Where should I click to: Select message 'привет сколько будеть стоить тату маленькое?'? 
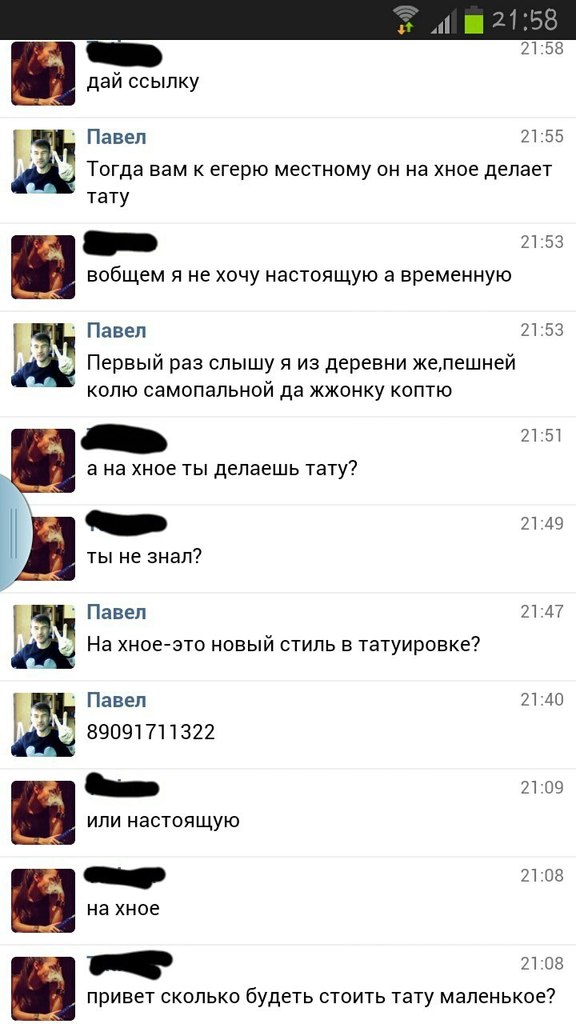(322, 997)
